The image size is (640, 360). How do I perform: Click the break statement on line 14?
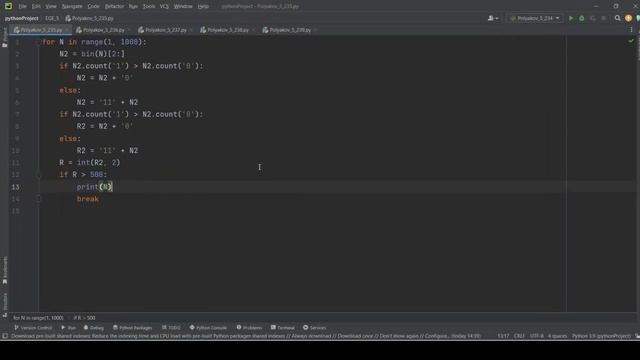pyautogui.click(x=88, y=199)
